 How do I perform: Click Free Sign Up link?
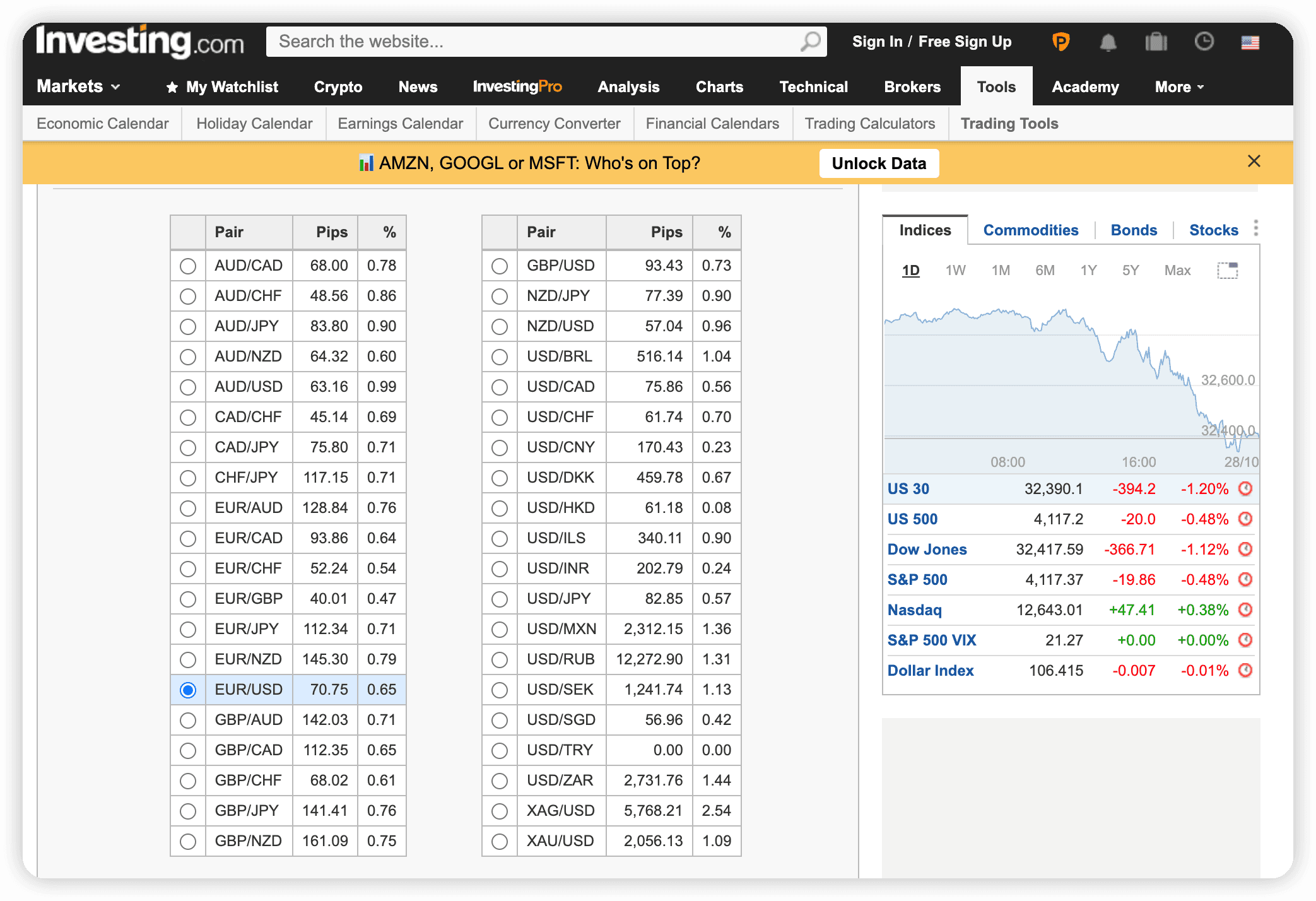tap(965, 42)
